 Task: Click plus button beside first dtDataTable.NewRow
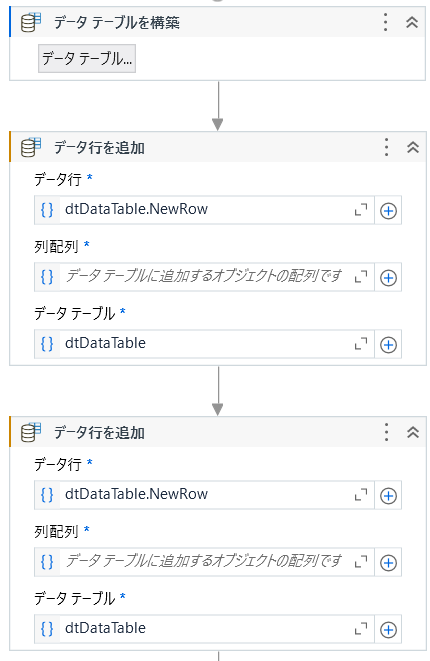tap(388, 210)
